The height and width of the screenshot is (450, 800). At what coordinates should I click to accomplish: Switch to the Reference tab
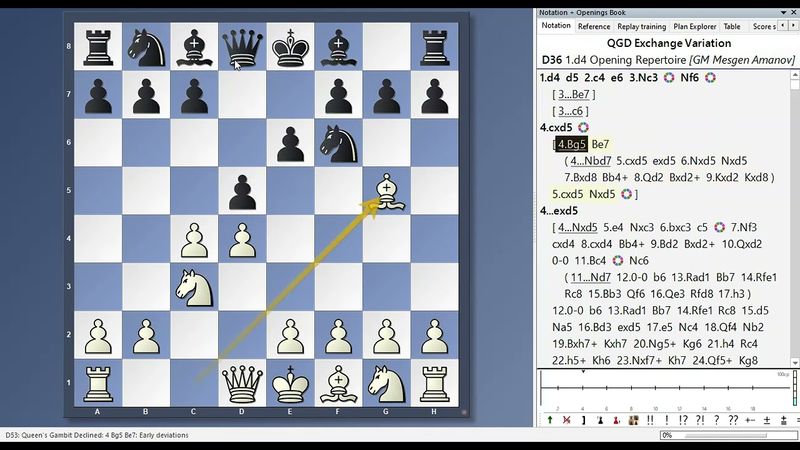593,27
